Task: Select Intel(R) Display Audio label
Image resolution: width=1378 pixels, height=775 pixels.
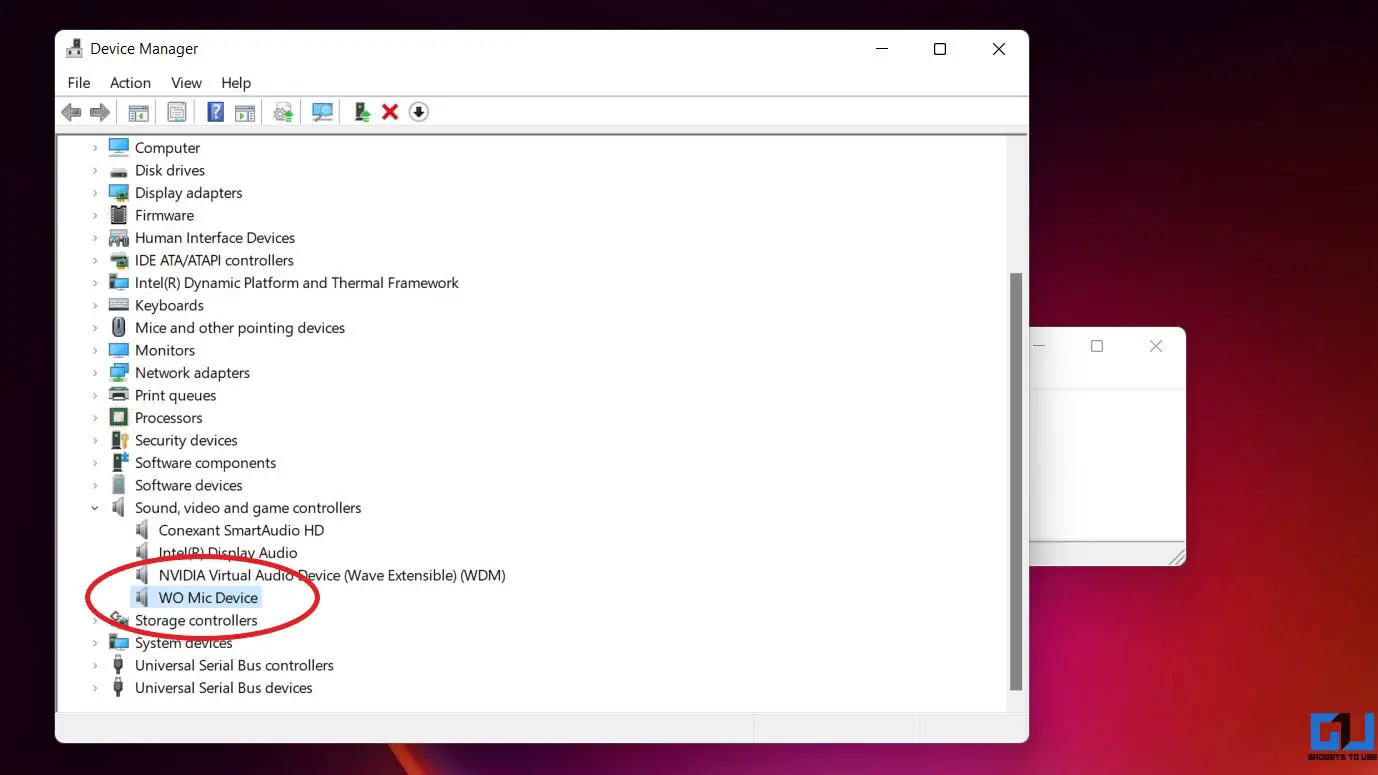Action: [228, 553]
